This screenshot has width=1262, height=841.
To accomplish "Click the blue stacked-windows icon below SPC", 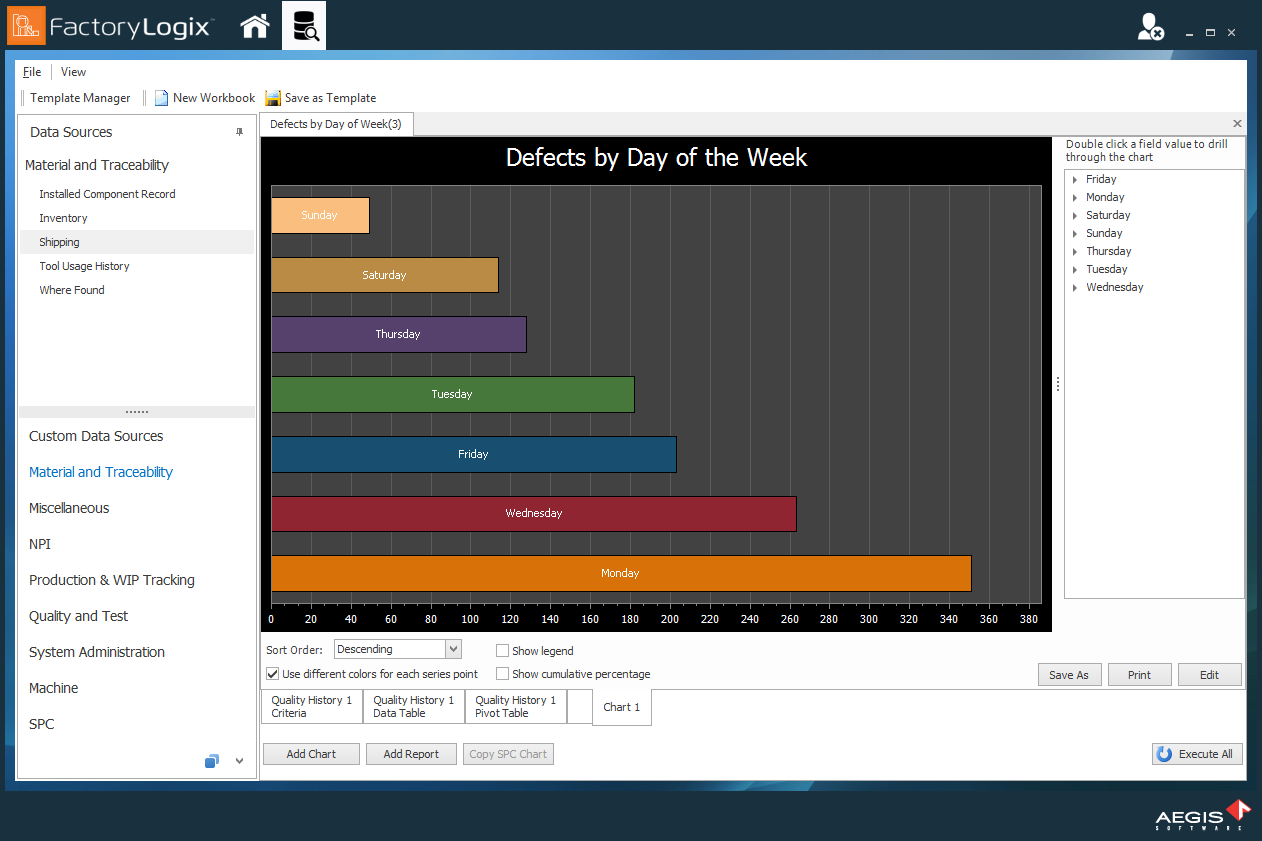I will 211,761.
